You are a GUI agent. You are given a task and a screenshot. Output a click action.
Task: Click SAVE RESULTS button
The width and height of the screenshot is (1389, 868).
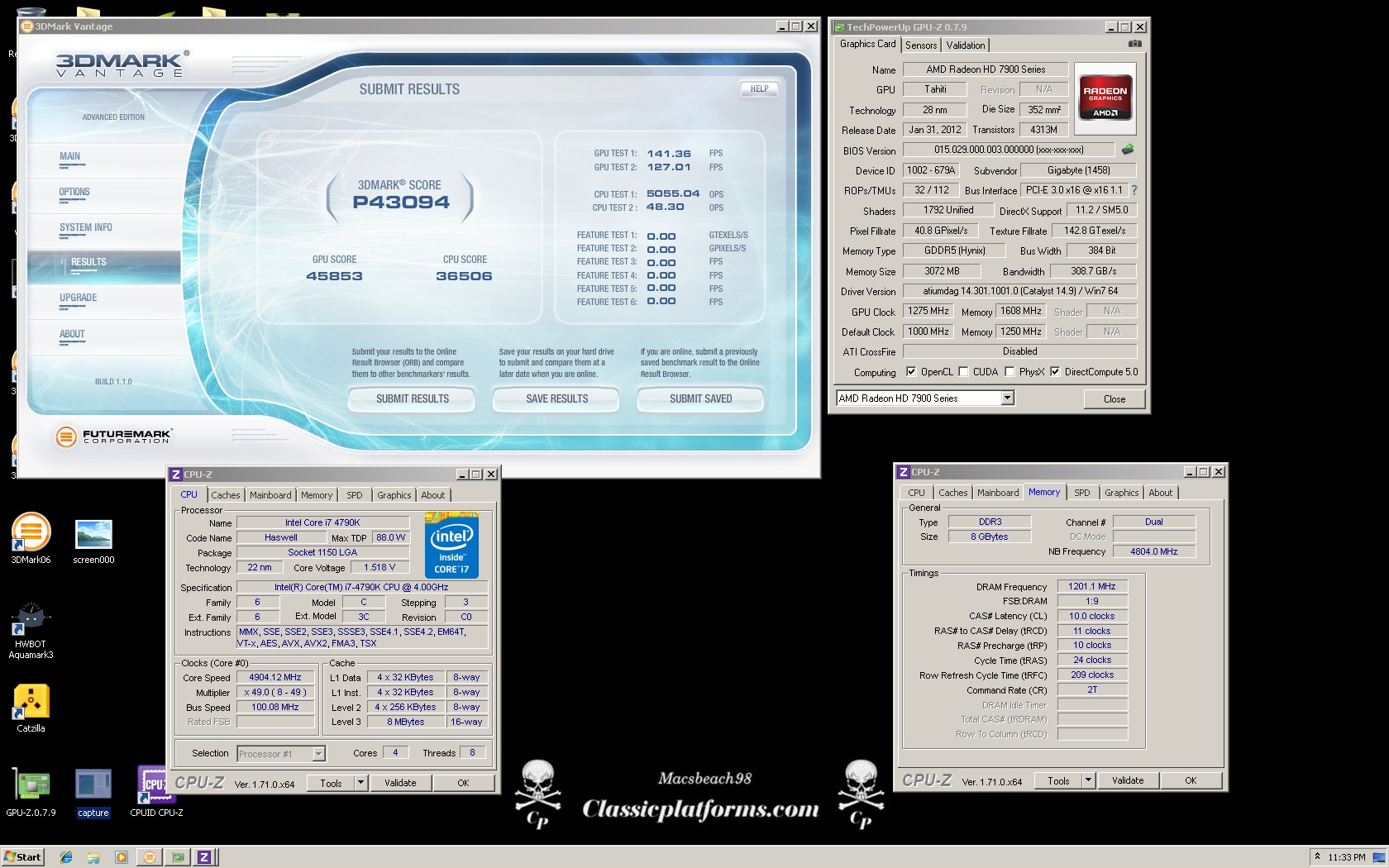click(556, 398)
